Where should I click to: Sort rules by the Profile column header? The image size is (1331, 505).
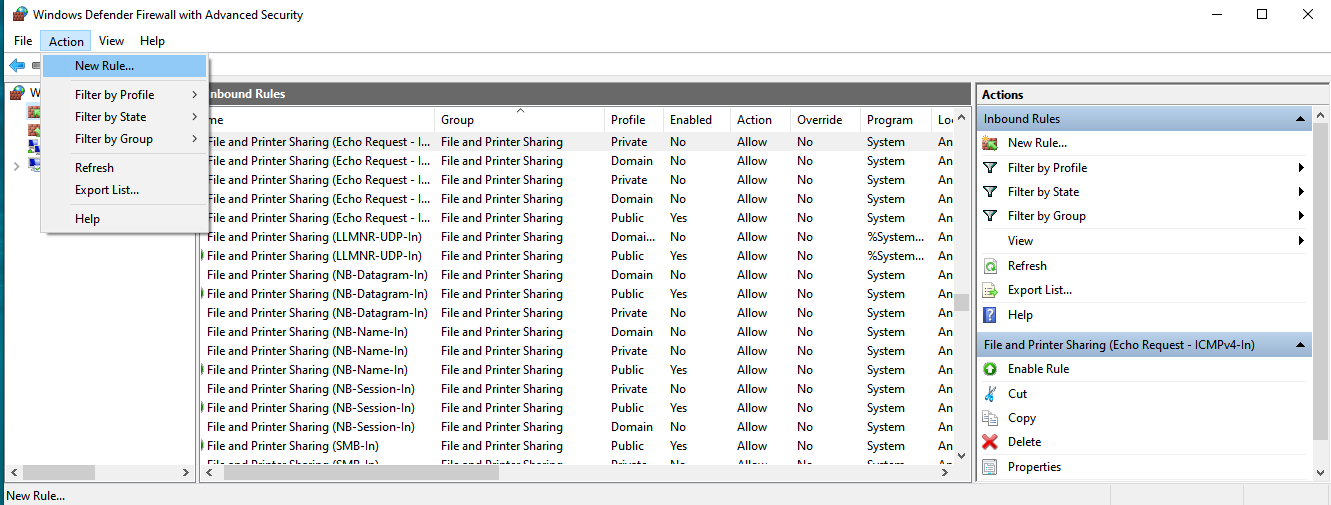[x=634, y=120]
